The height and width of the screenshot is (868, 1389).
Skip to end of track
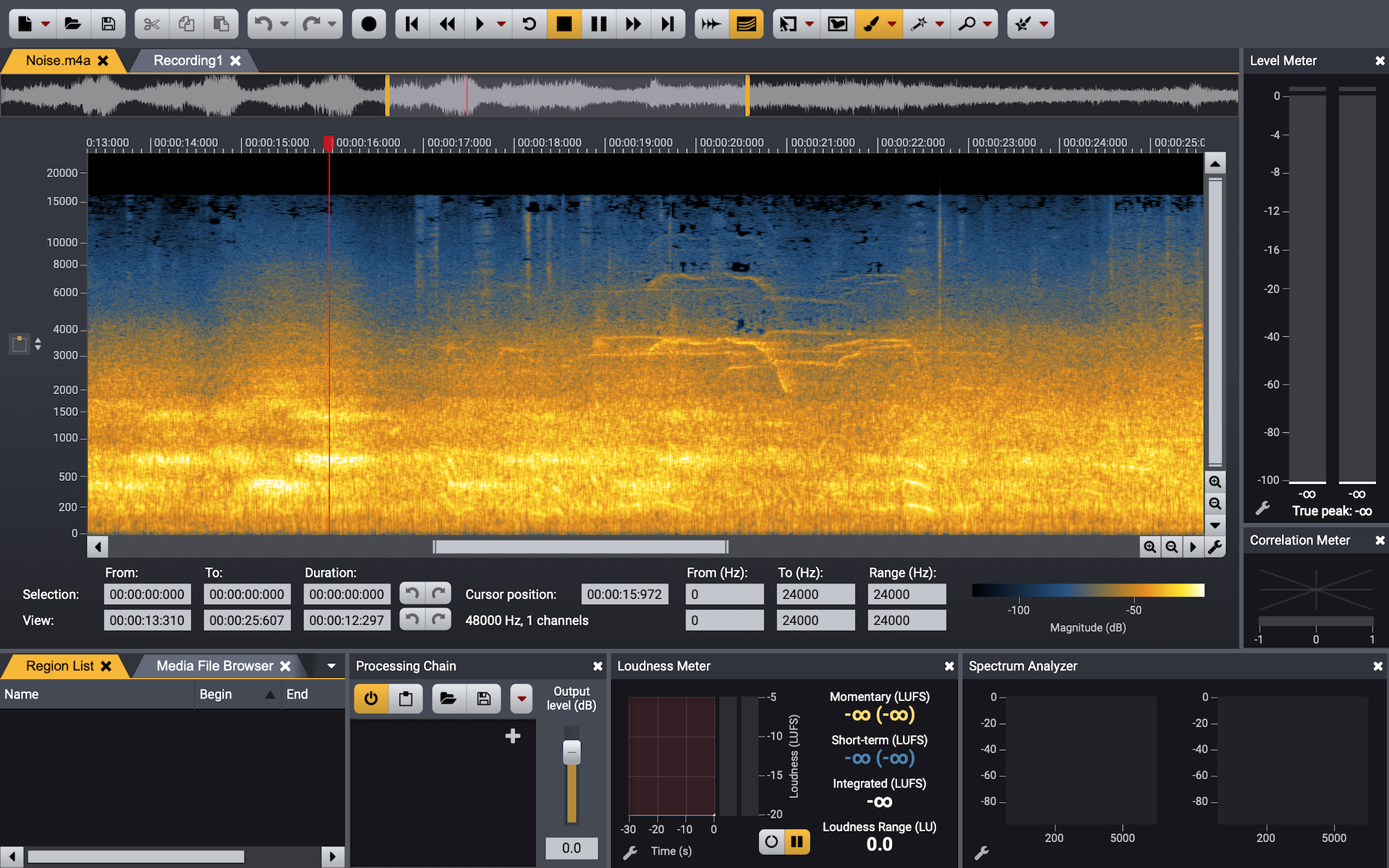pos(667,24)
